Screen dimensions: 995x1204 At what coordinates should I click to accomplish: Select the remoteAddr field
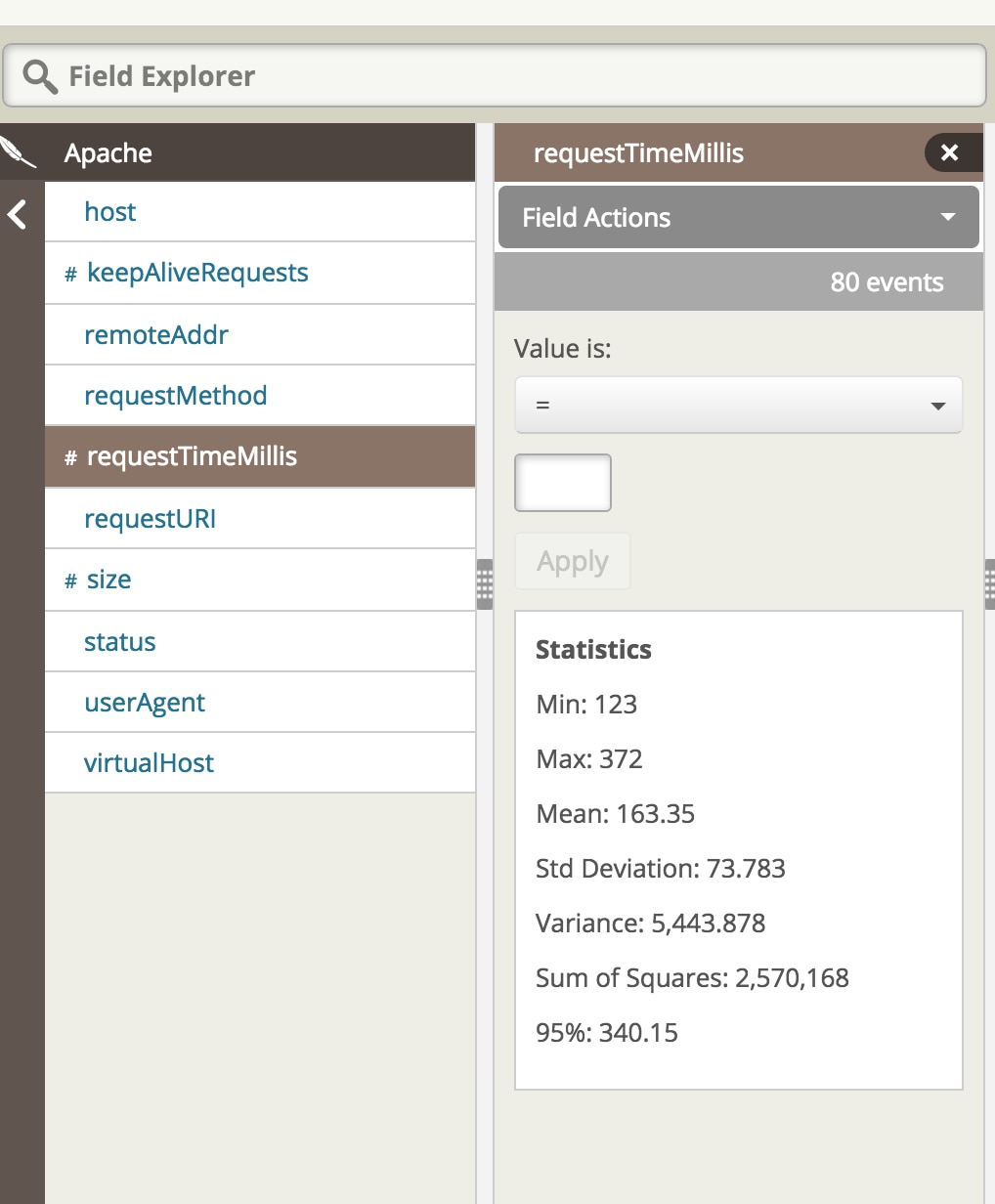click(x=156, y=335)
